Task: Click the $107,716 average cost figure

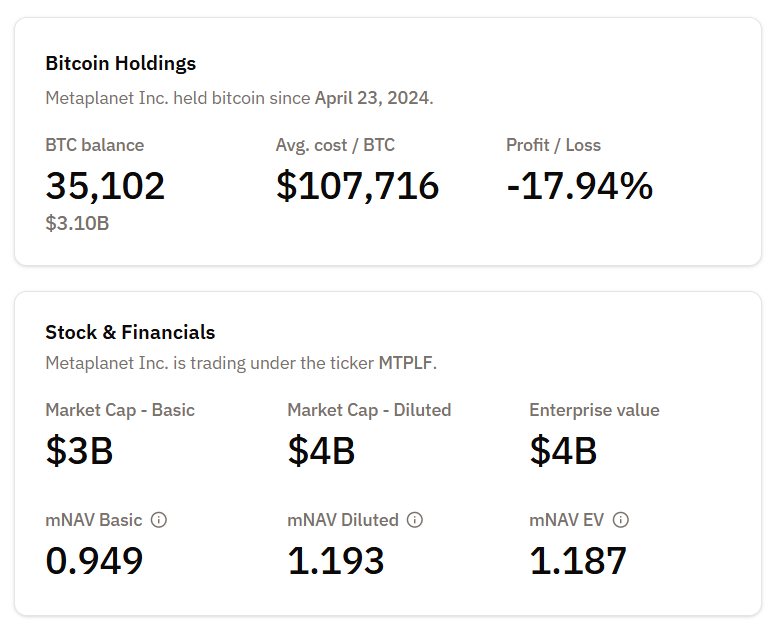Action: point(357,186)
